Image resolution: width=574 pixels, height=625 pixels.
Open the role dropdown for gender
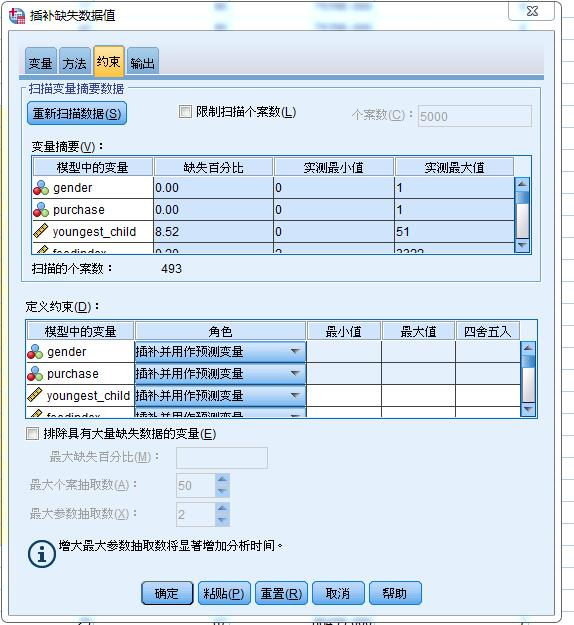pyautogui.click(x=295, y=352)
